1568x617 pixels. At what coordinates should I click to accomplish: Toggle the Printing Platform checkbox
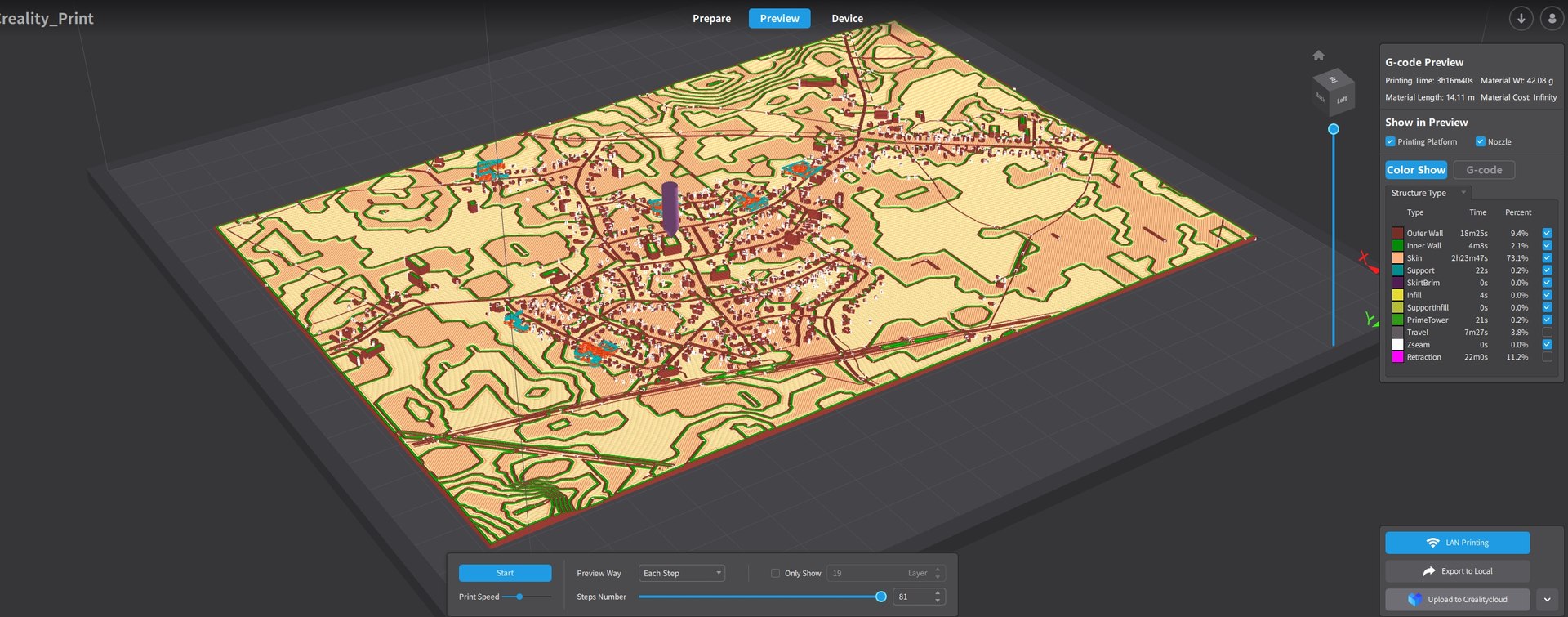pos(1390,141)
